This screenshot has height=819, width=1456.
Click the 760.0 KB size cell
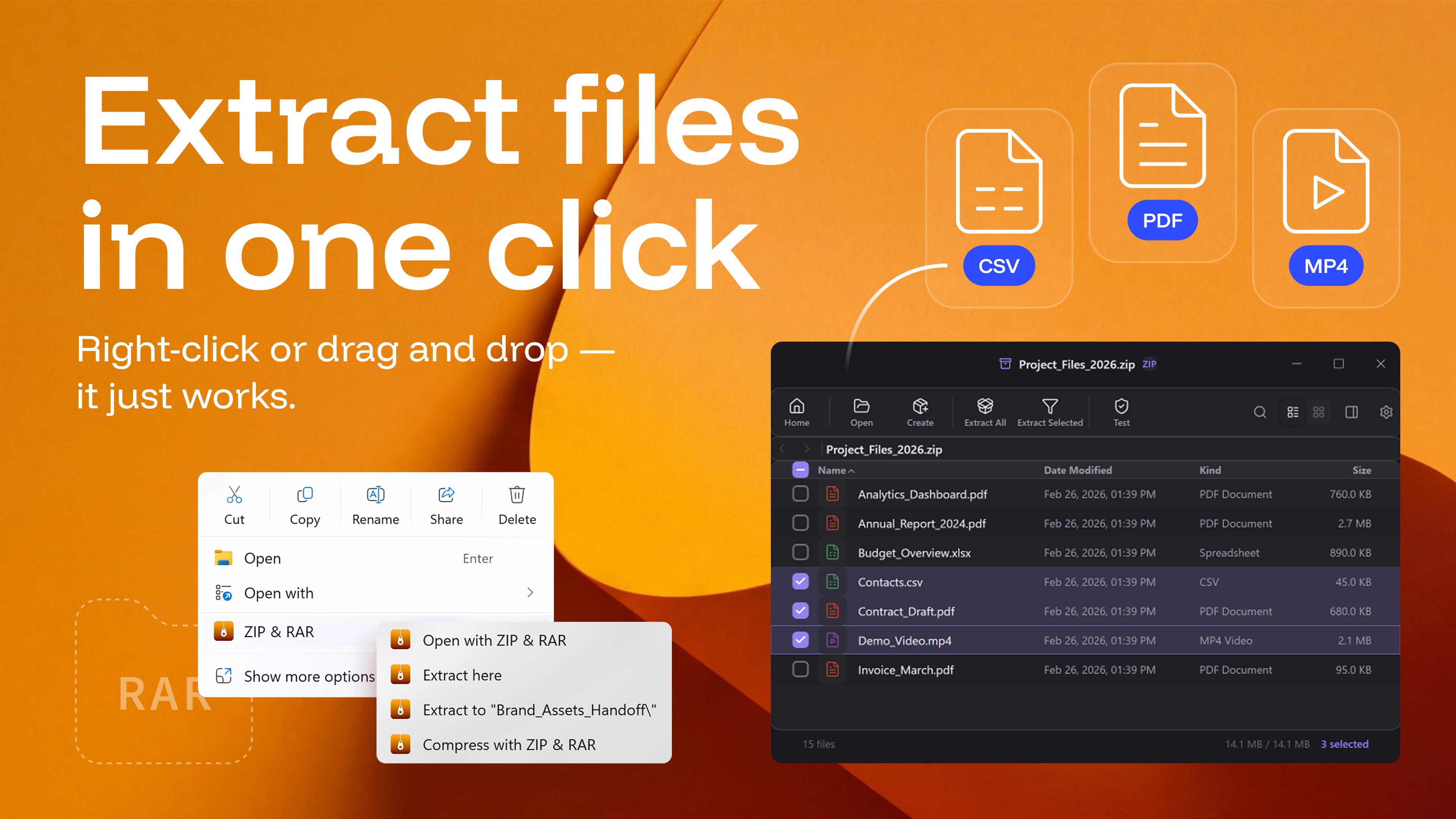click(x=1350, y=494)
